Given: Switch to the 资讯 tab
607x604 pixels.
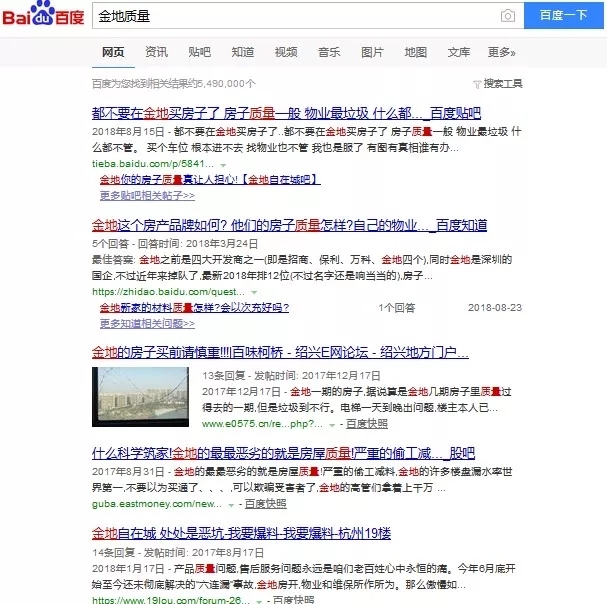Looking at the screenshot, I should pyautogui.click(x=156, y=52).
